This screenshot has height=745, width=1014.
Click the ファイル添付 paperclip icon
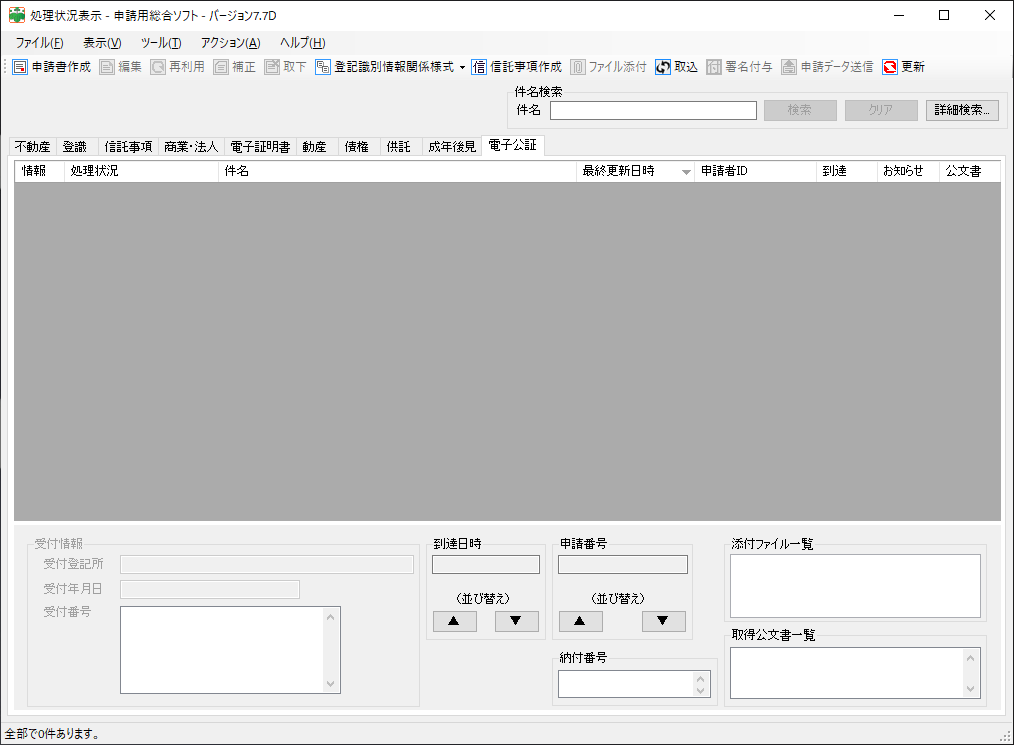(577, 67)
